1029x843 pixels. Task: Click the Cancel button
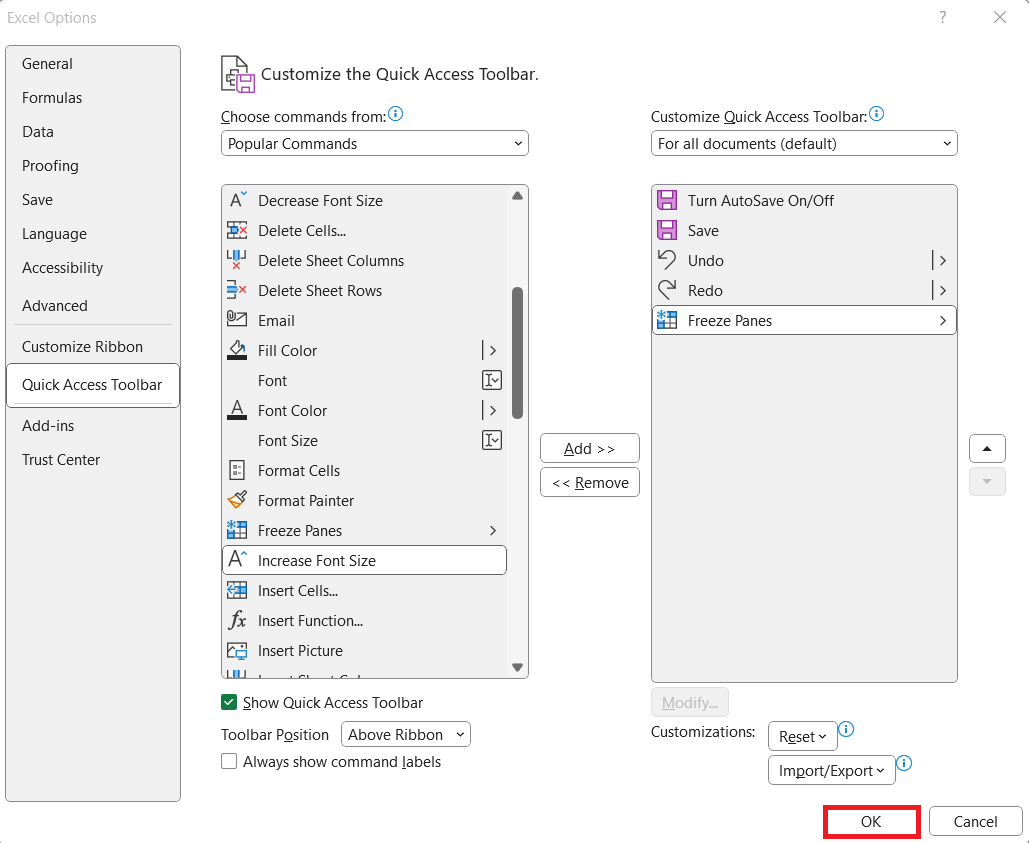point(975,822)
